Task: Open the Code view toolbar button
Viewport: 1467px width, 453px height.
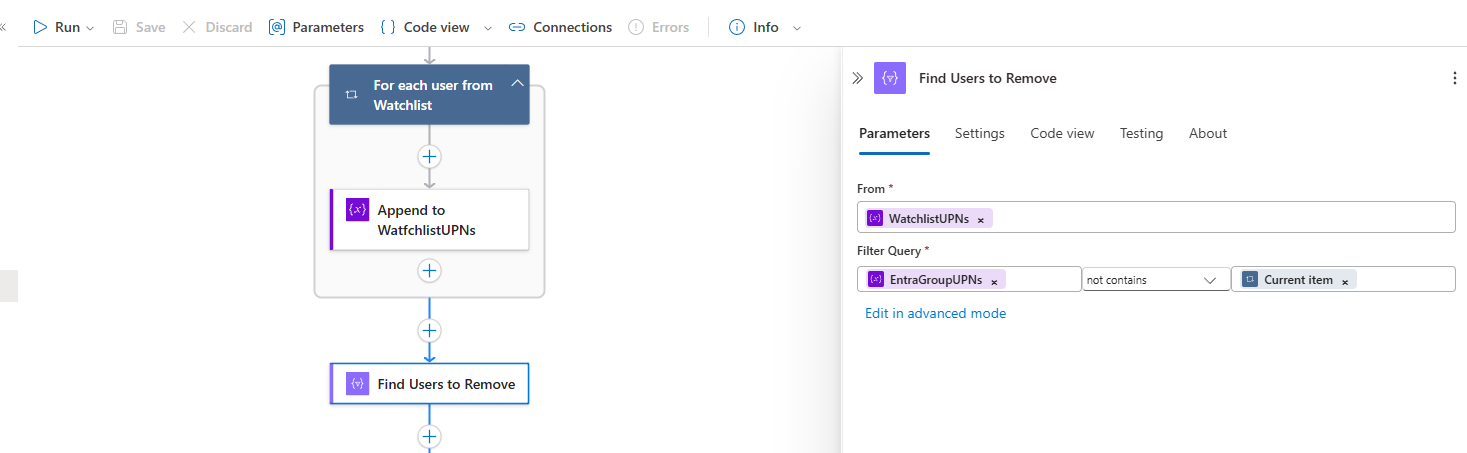Action: (x=425, y=27)
